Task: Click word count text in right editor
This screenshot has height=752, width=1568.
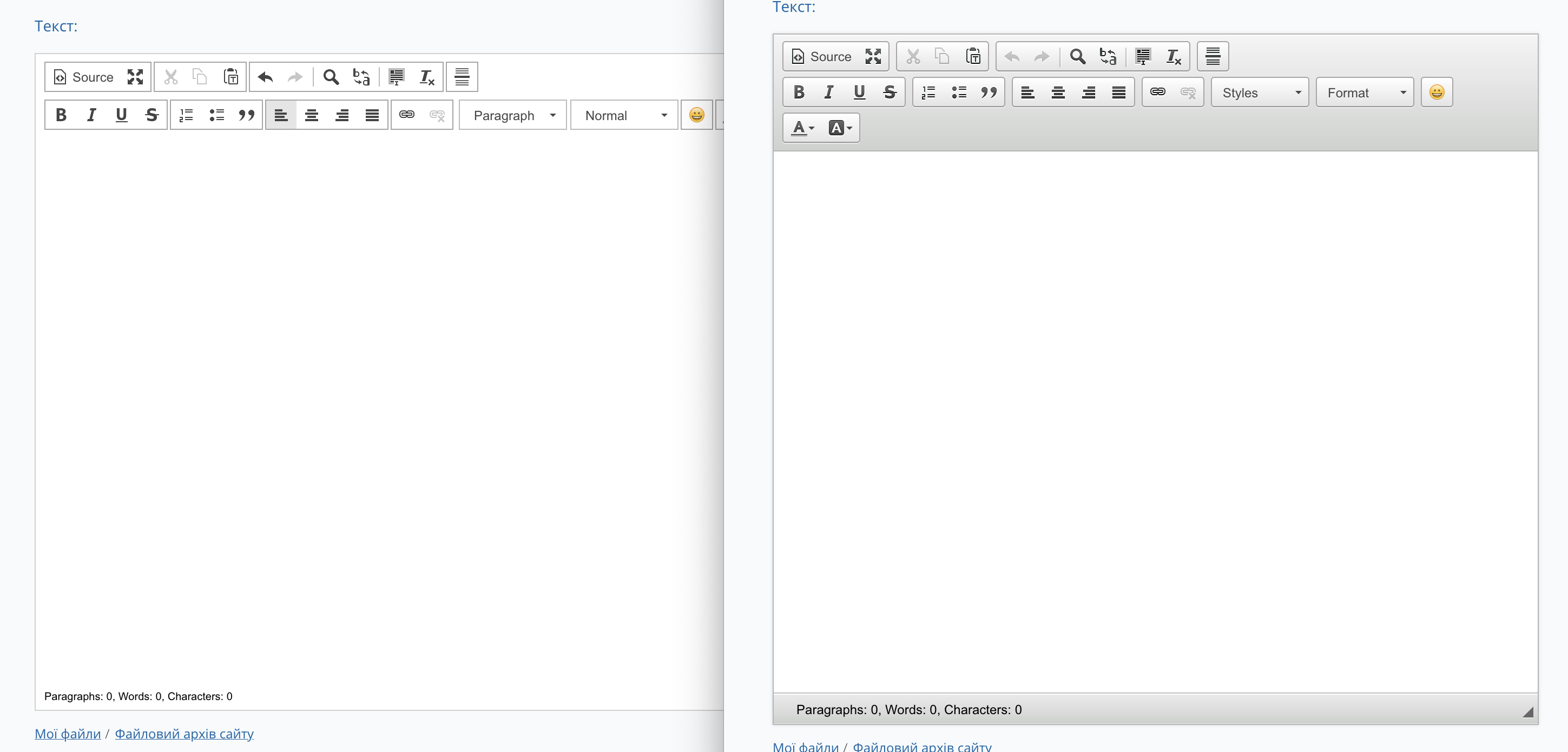Action: (x=909, y=709)
